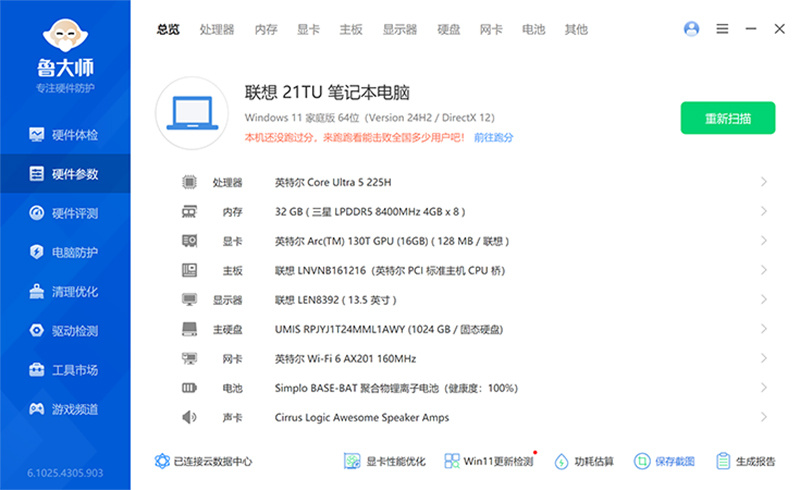This screenshot has height=490, width=800.
Task: Click the 主硬盘 disk drive icon
Action: pos(189,329)
